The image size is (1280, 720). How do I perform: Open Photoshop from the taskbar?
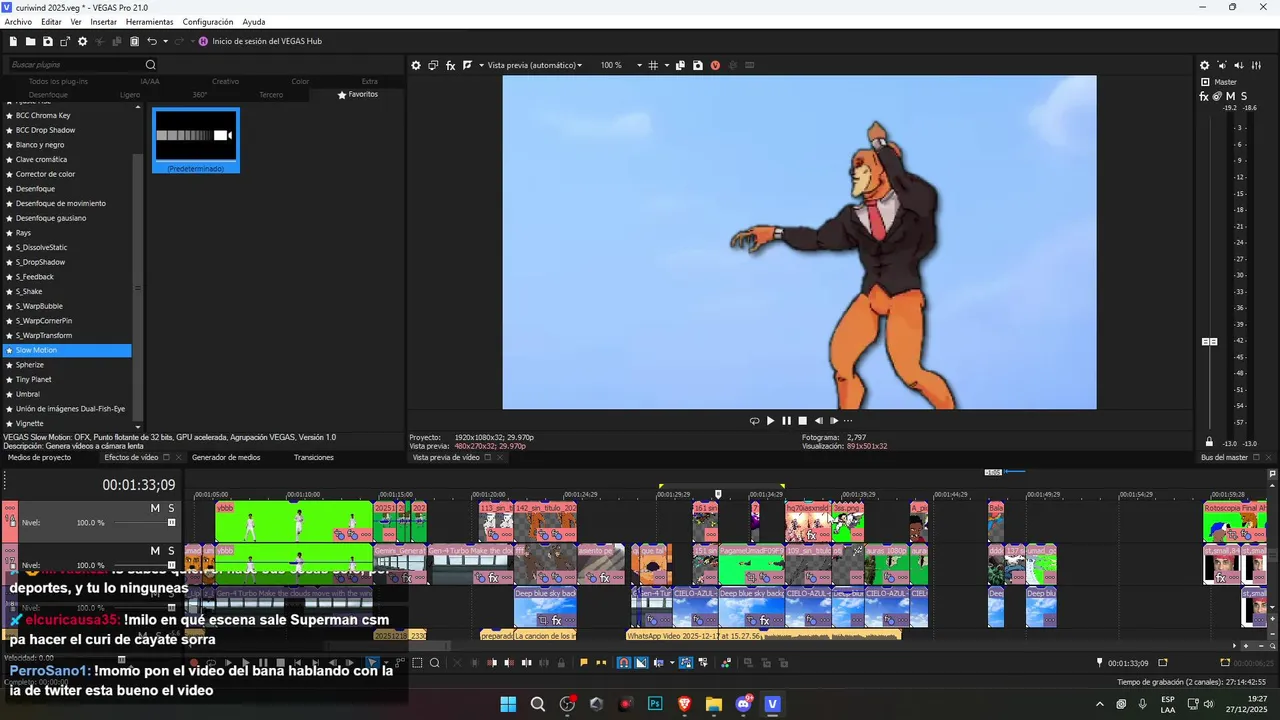(655, 704)
